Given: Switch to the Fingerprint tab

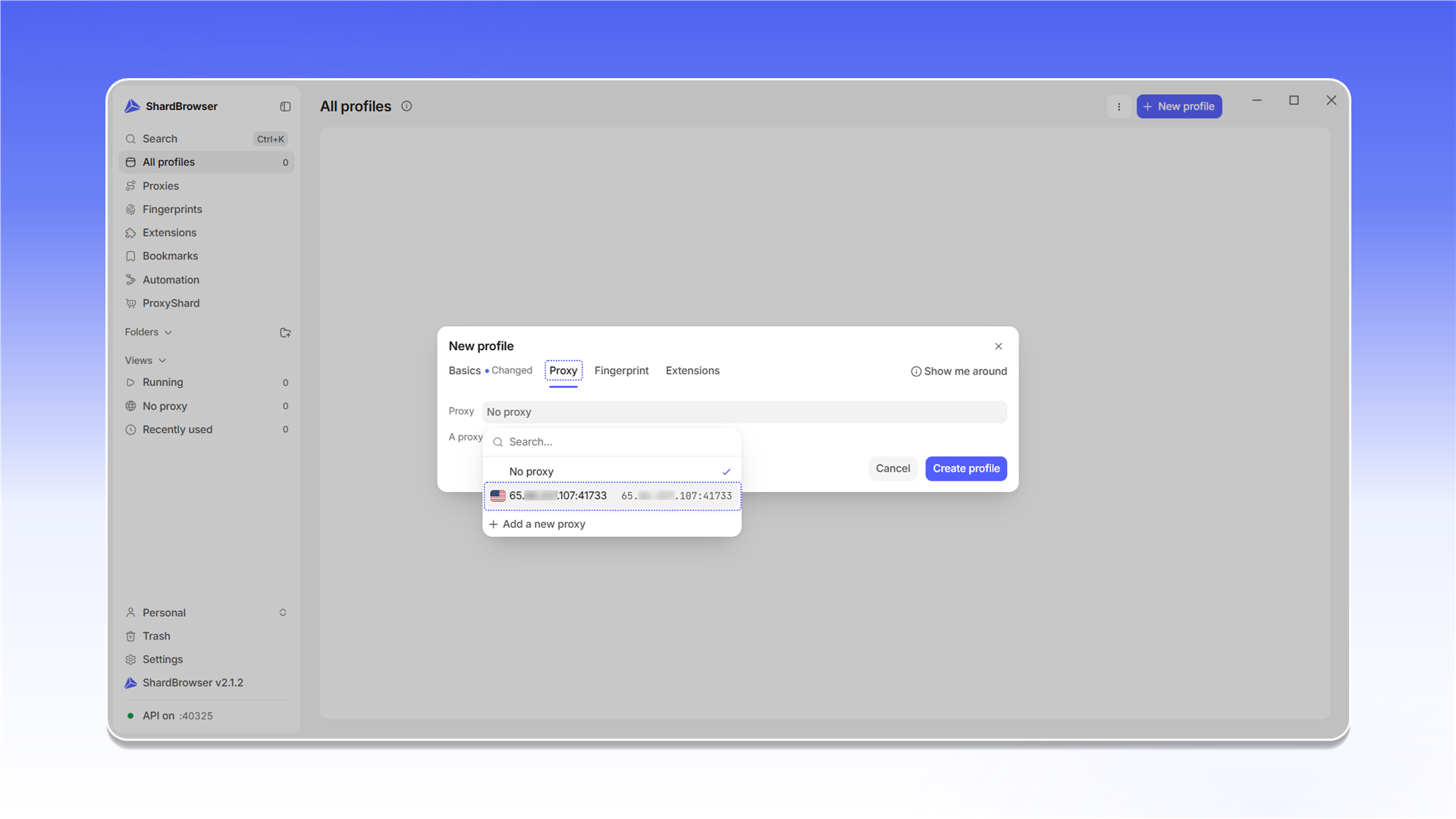Looking at the screenshot, I should click(621, 371).
